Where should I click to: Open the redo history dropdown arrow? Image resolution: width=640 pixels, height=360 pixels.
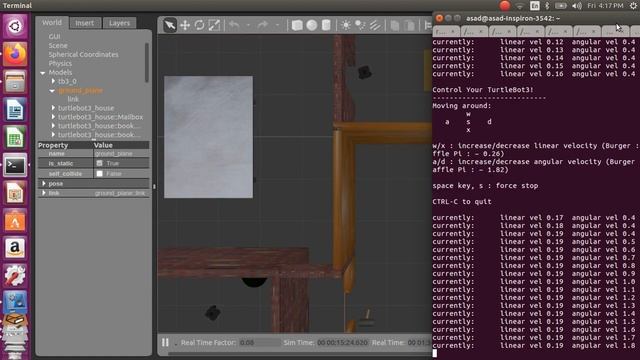pyautogui.click(x=277, y=25)
